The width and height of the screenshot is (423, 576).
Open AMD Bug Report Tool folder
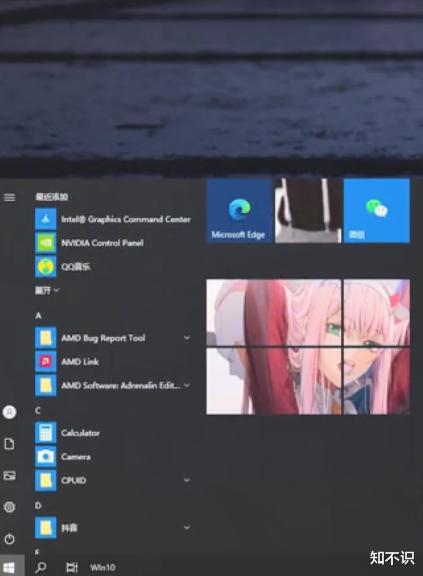[x=113, y=338]
